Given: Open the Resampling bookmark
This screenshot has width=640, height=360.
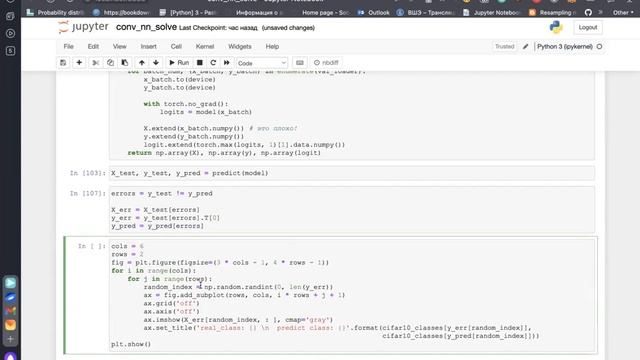Looking at the screenshot, I should tap(553, 13).
